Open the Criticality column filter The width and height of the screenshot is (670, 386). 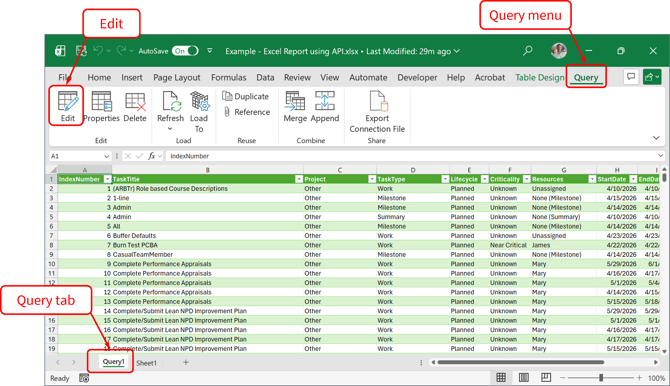pos(526,179)
